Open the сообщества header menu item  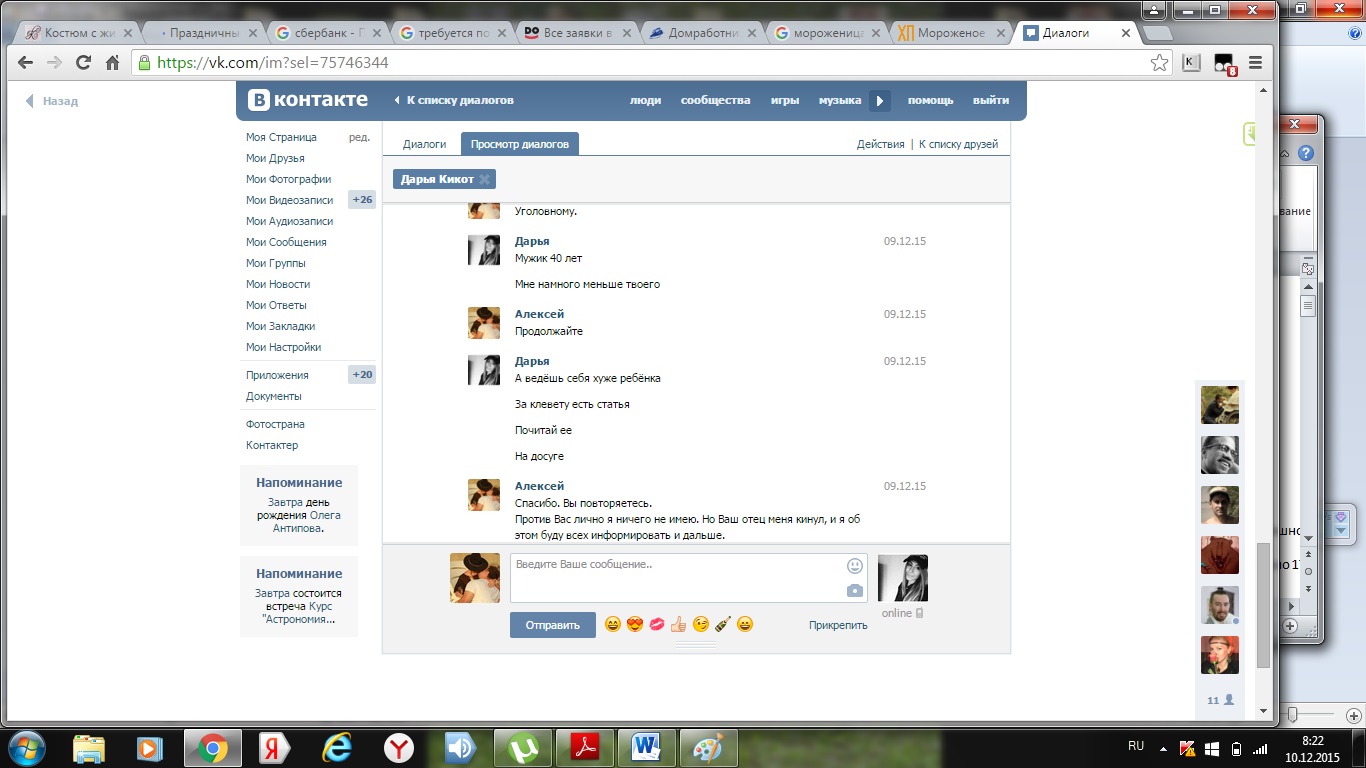pyautogui.click(x=715, y=100)
